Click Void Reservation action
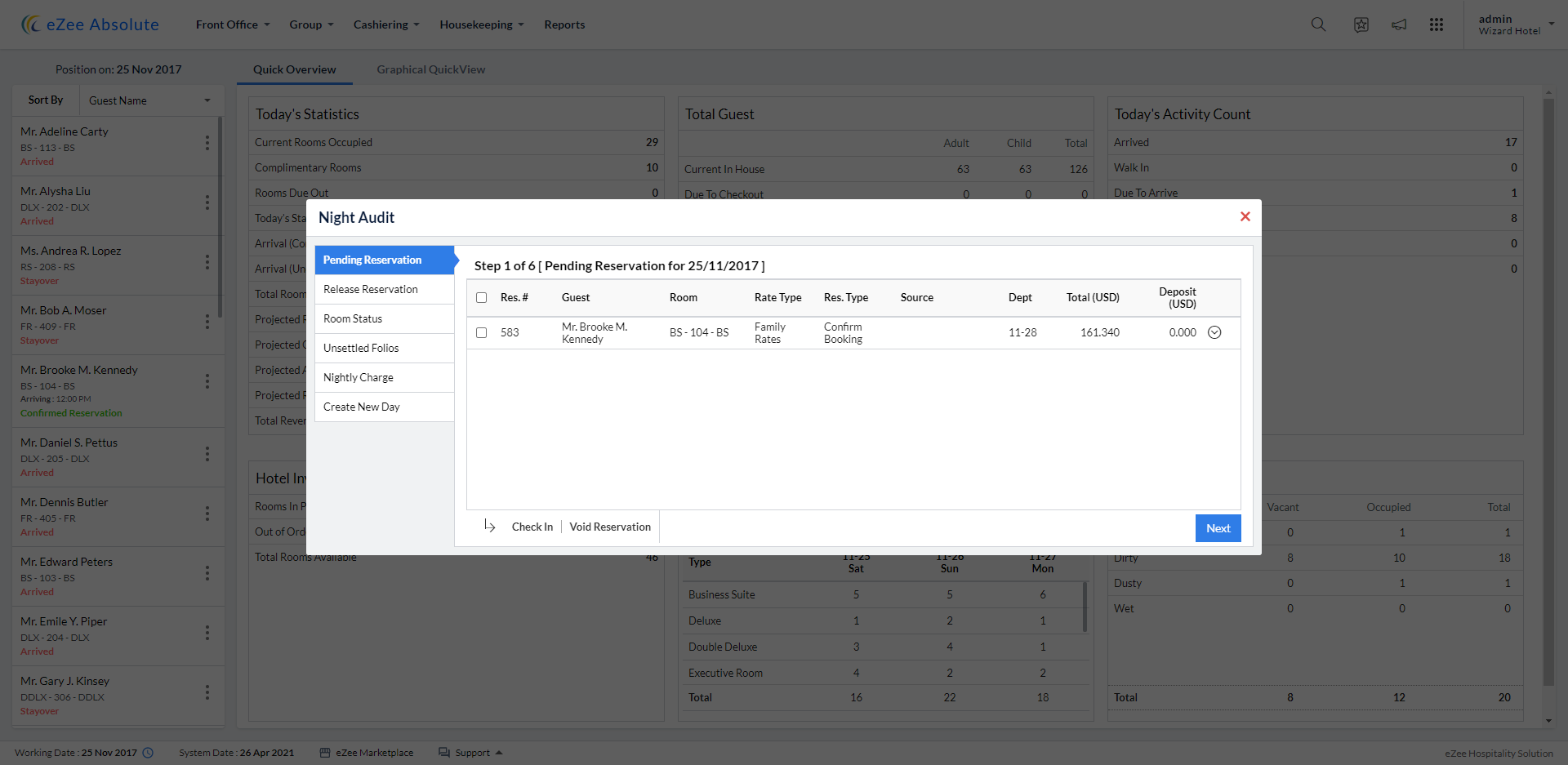This screenshot has width=1568, height=765. [610, 527]
